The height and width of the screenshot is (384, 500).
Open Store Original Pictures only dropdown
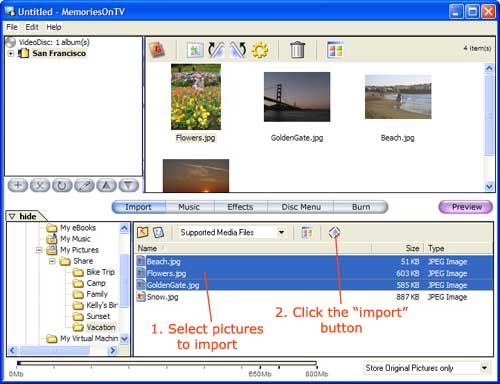(x=484, y=368)
